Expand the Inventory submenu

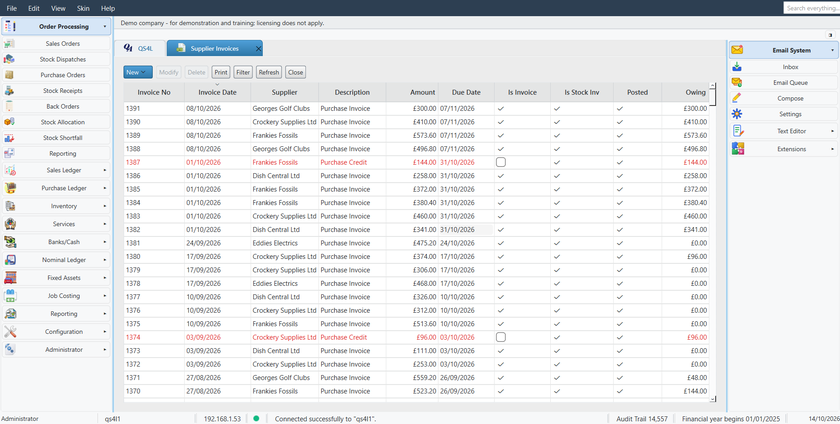105,206
